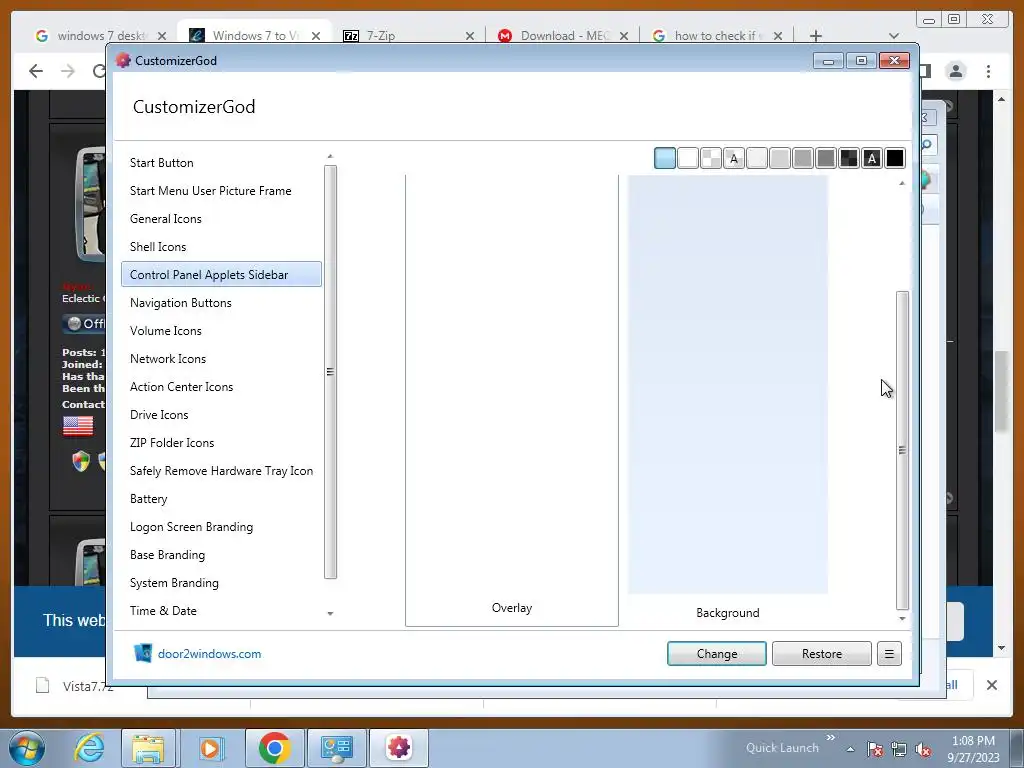This screenshot has width=1024, height=768.
Task: Open Time & Date section
Action: (163, 611)
